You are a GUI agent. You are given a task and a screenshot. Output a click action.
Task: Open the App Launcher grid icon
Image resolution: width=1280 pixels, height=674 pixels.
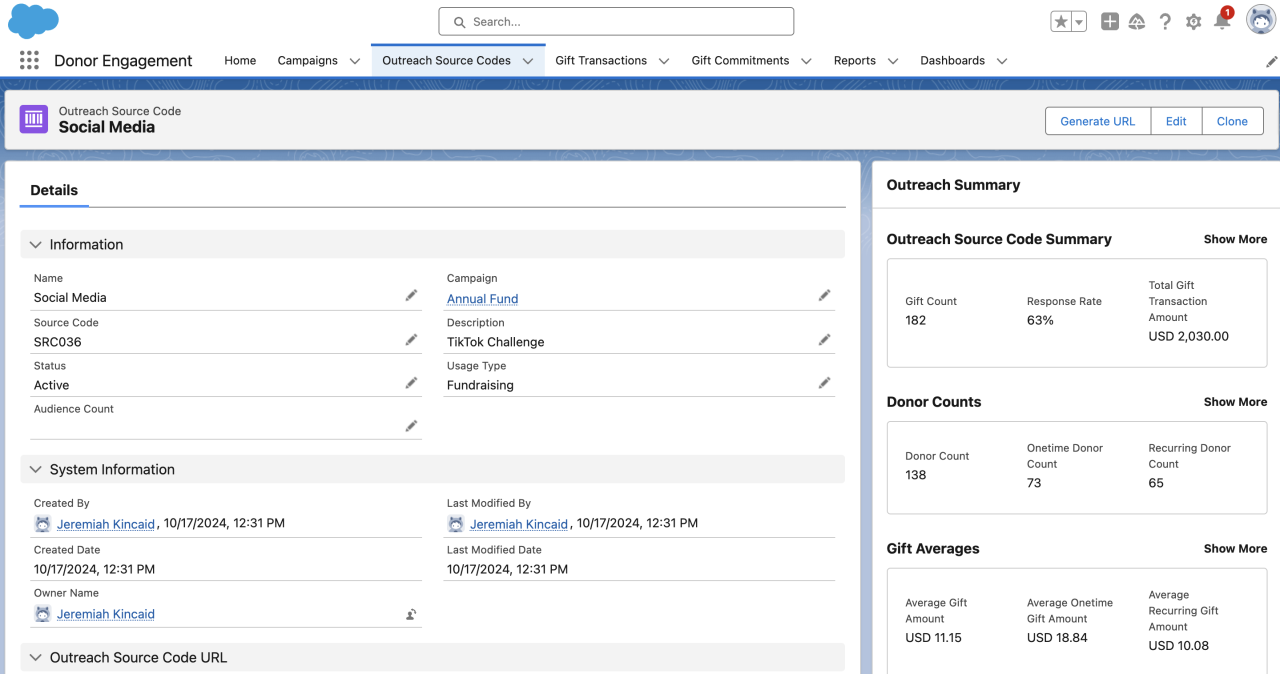click(29, 60)
